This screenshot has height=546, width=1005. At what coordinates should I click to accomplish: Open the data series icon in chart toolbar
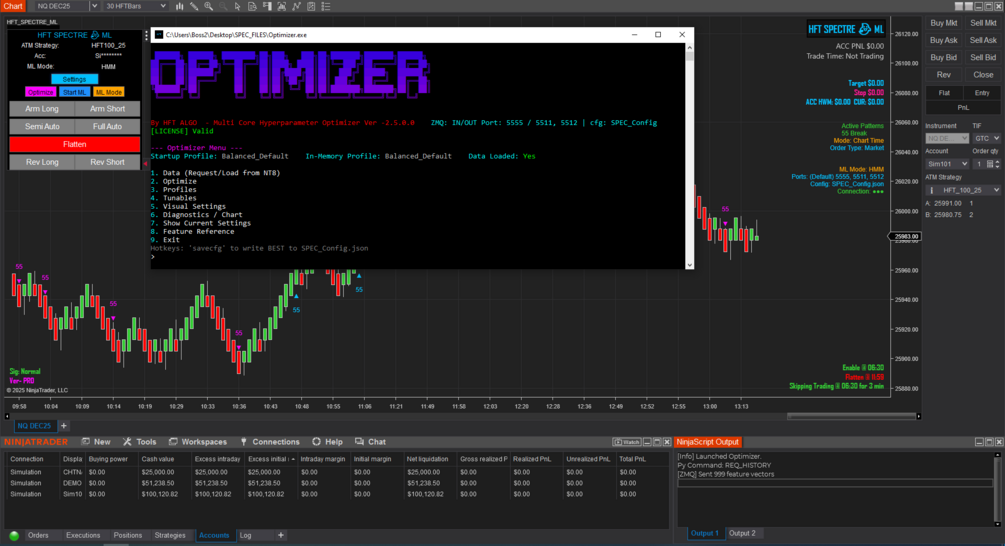(253, 6)
